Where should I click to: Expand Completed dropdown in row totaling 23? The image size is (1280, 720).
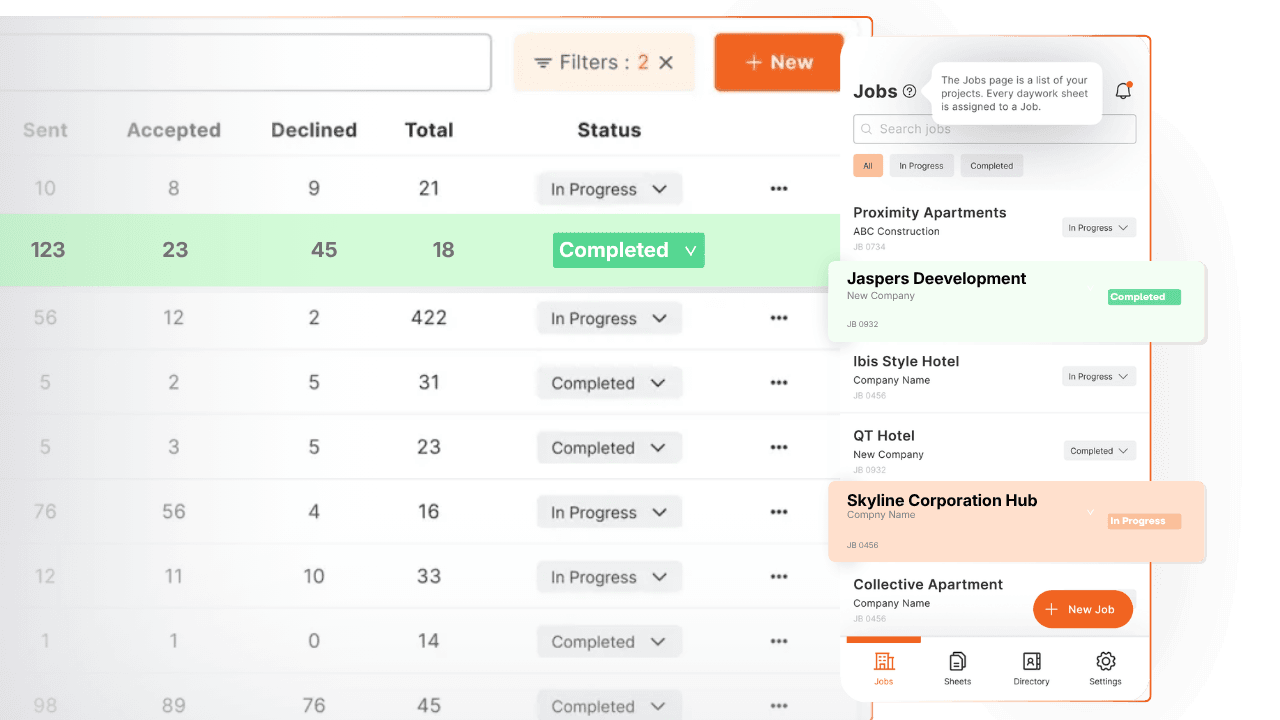pyautogui.click(x=609, y=448)
